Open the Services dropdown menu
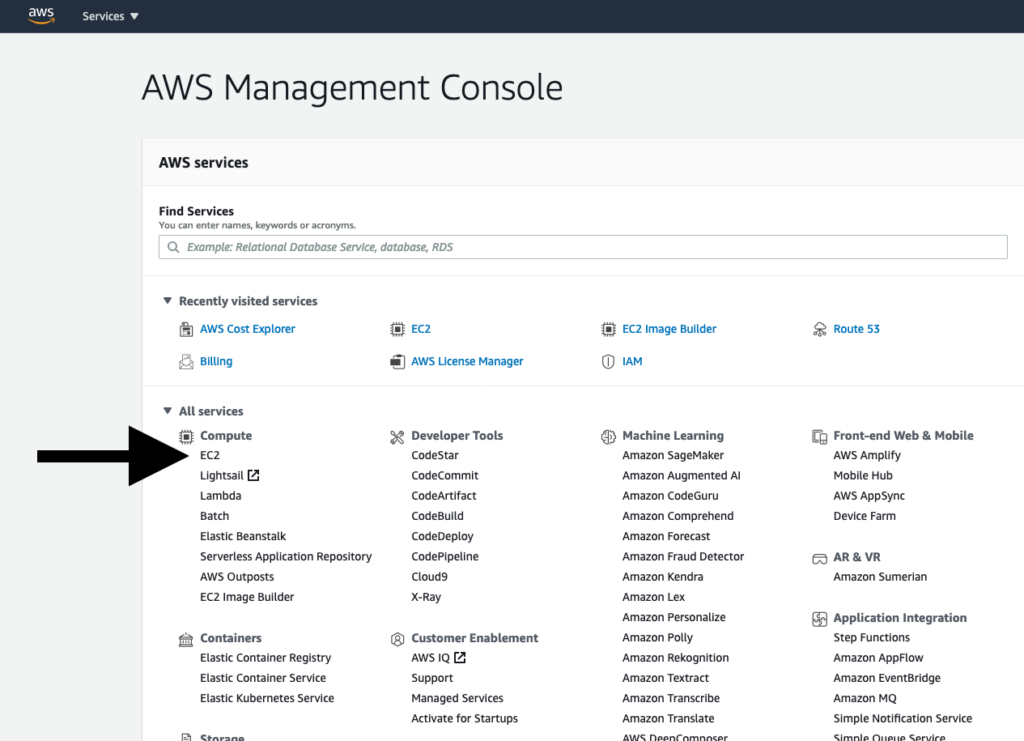 (x=110, y=16)
